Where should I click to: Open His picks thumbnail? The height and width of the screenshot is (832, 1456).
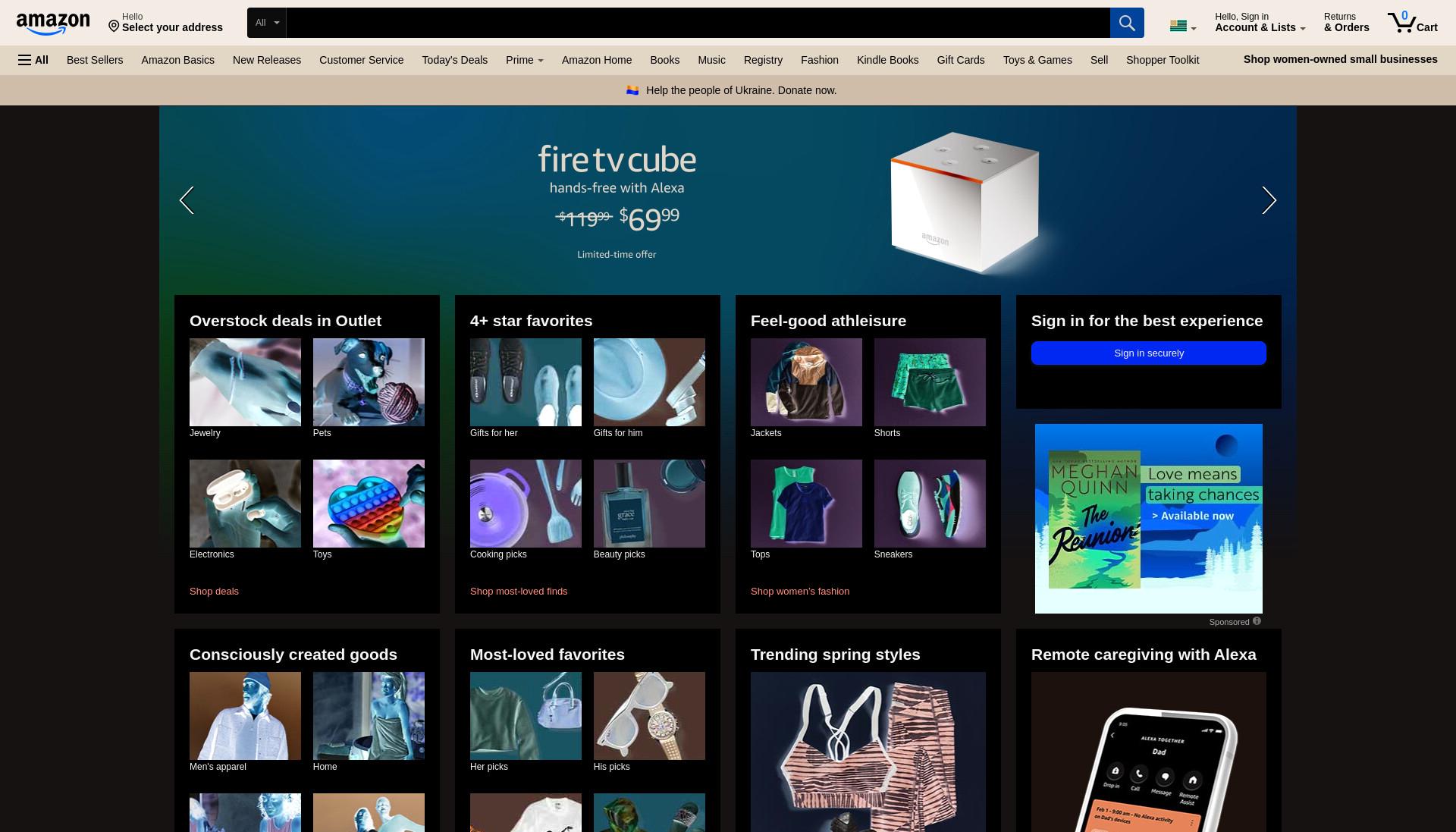coord(649,716)
